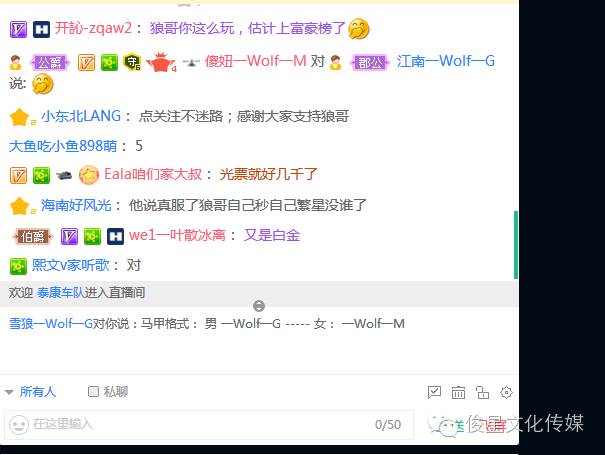The width and height of the screenshot is (605, 455).
Task: Click the 公爵 badge beside 傻妞一Wolf一M
Action: click(50, 62)
